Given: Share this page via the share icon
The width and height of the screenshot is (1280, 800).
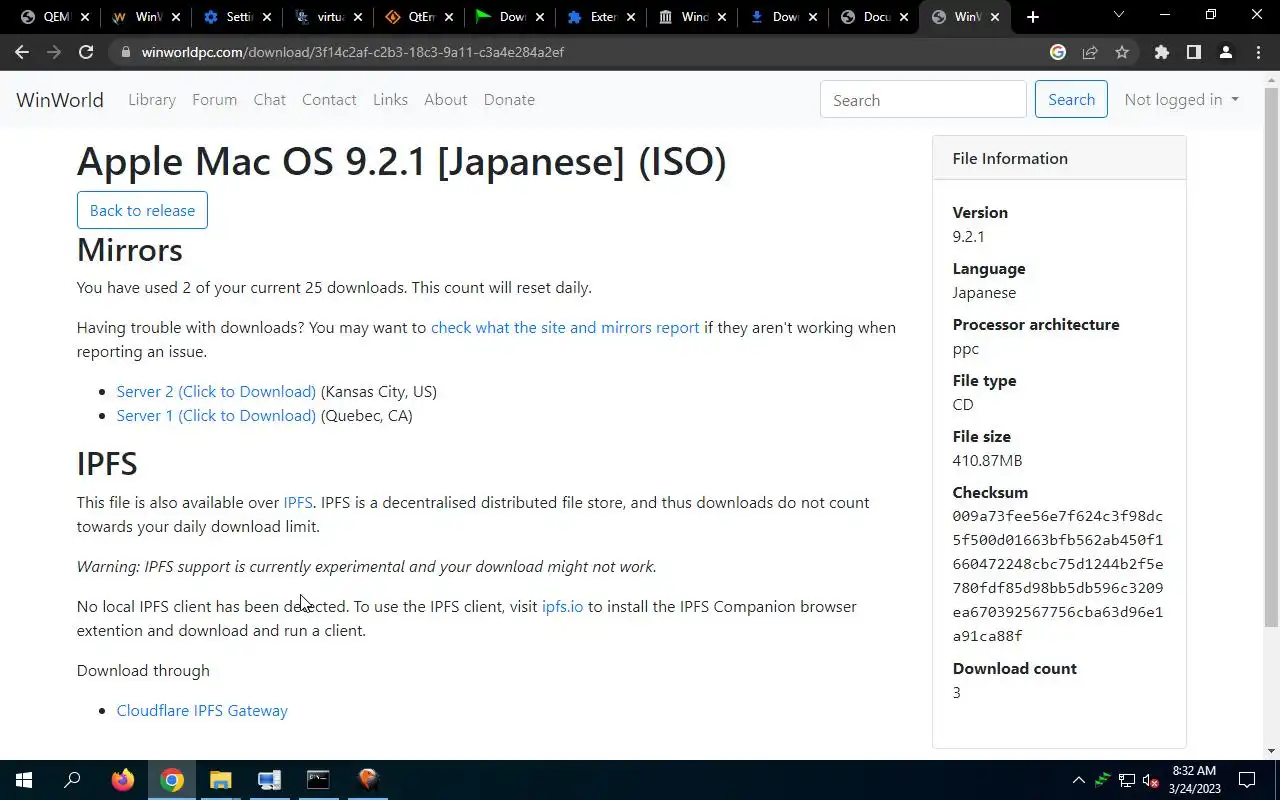Looking at the screenshot, I should [x=1090, y=52].
